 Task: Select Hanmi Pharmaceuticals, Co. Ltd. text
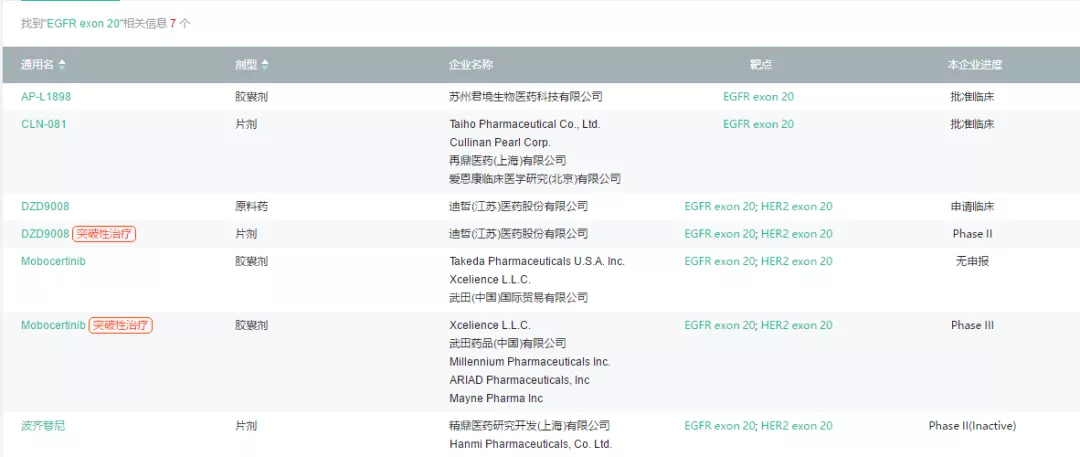(530, 444)
